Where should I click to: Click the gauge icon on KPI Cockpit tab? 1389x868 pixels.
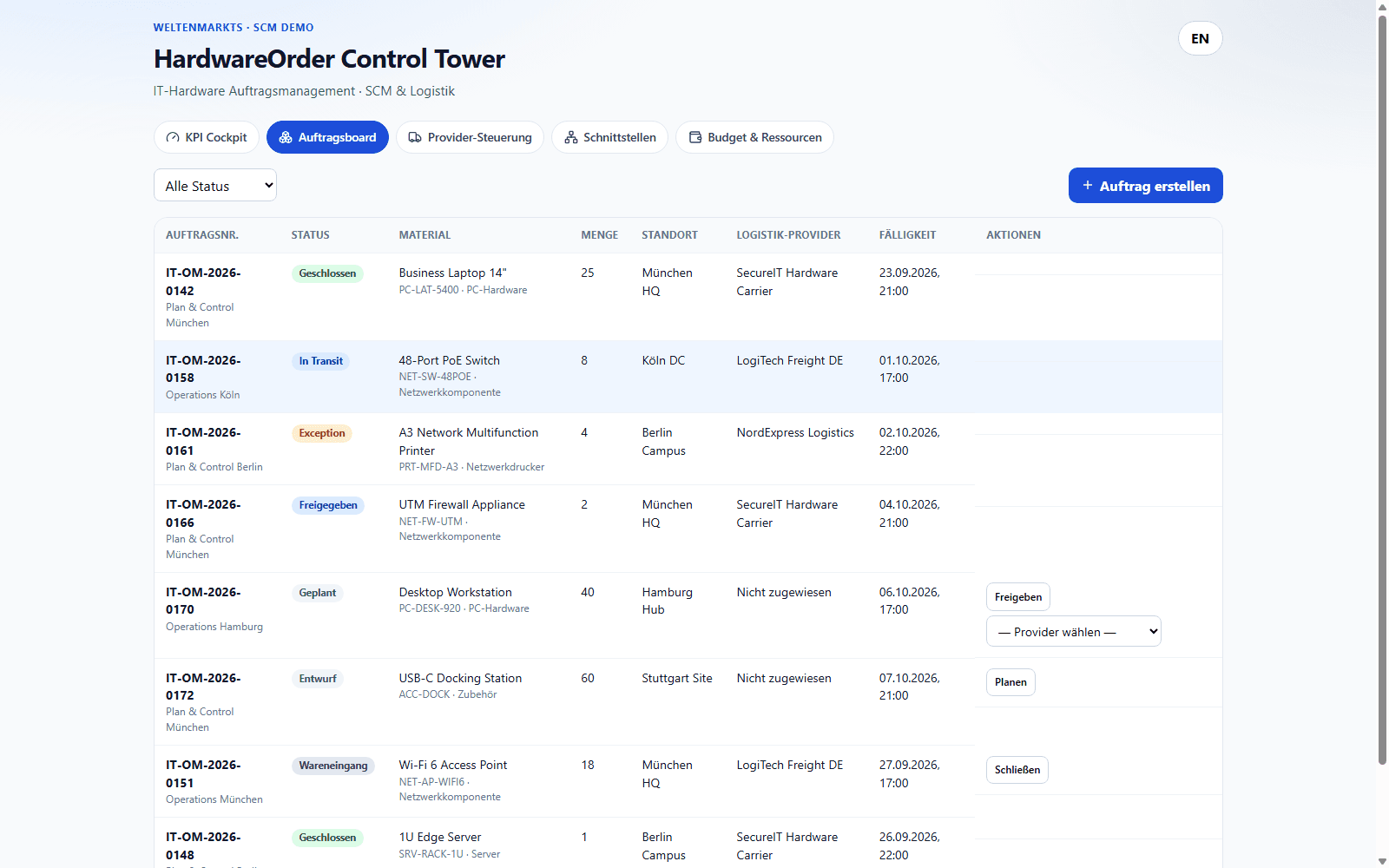click(173, 137)
